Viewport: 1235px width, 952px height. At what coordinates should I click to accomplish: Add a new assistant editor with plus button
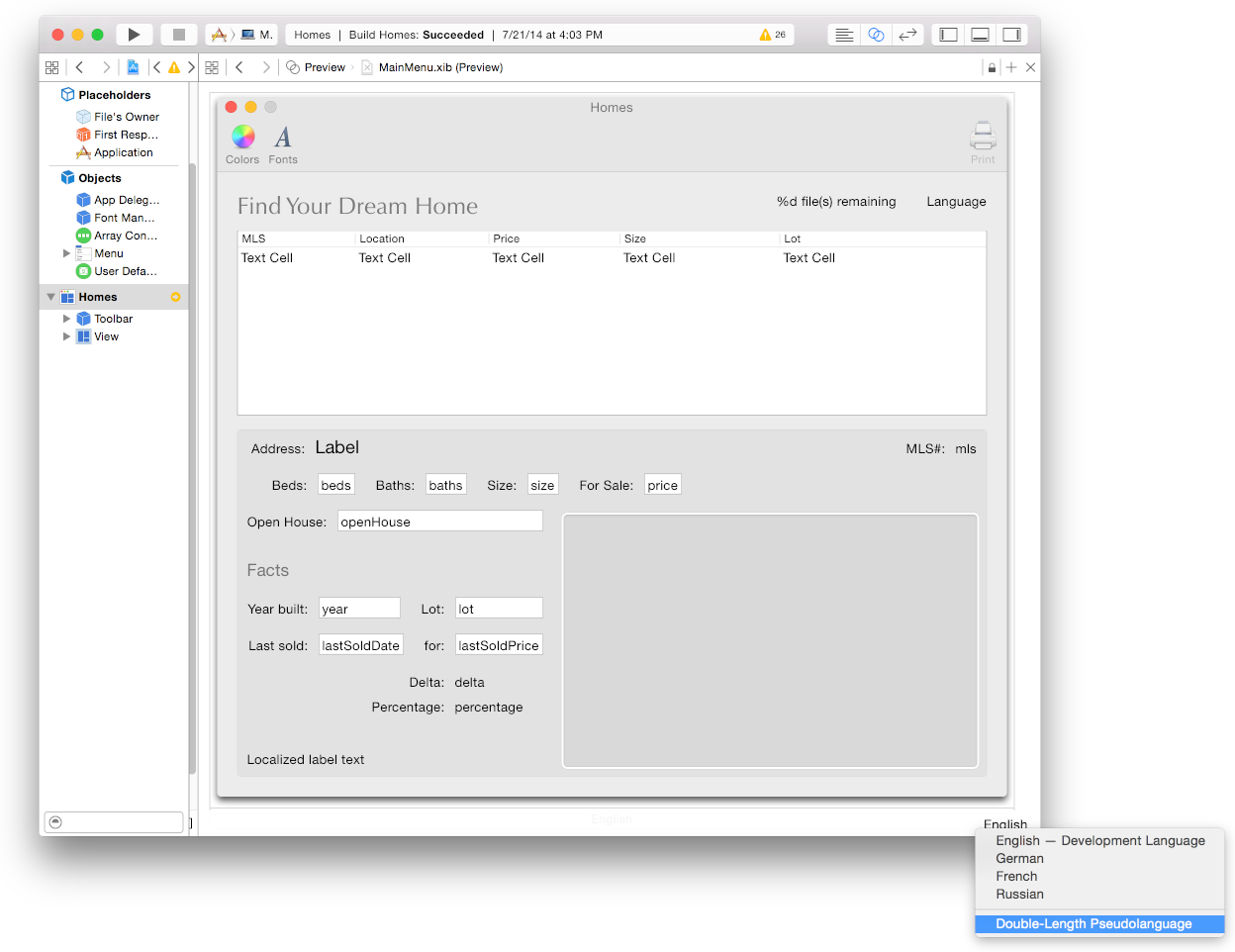tap(1011, 67)
